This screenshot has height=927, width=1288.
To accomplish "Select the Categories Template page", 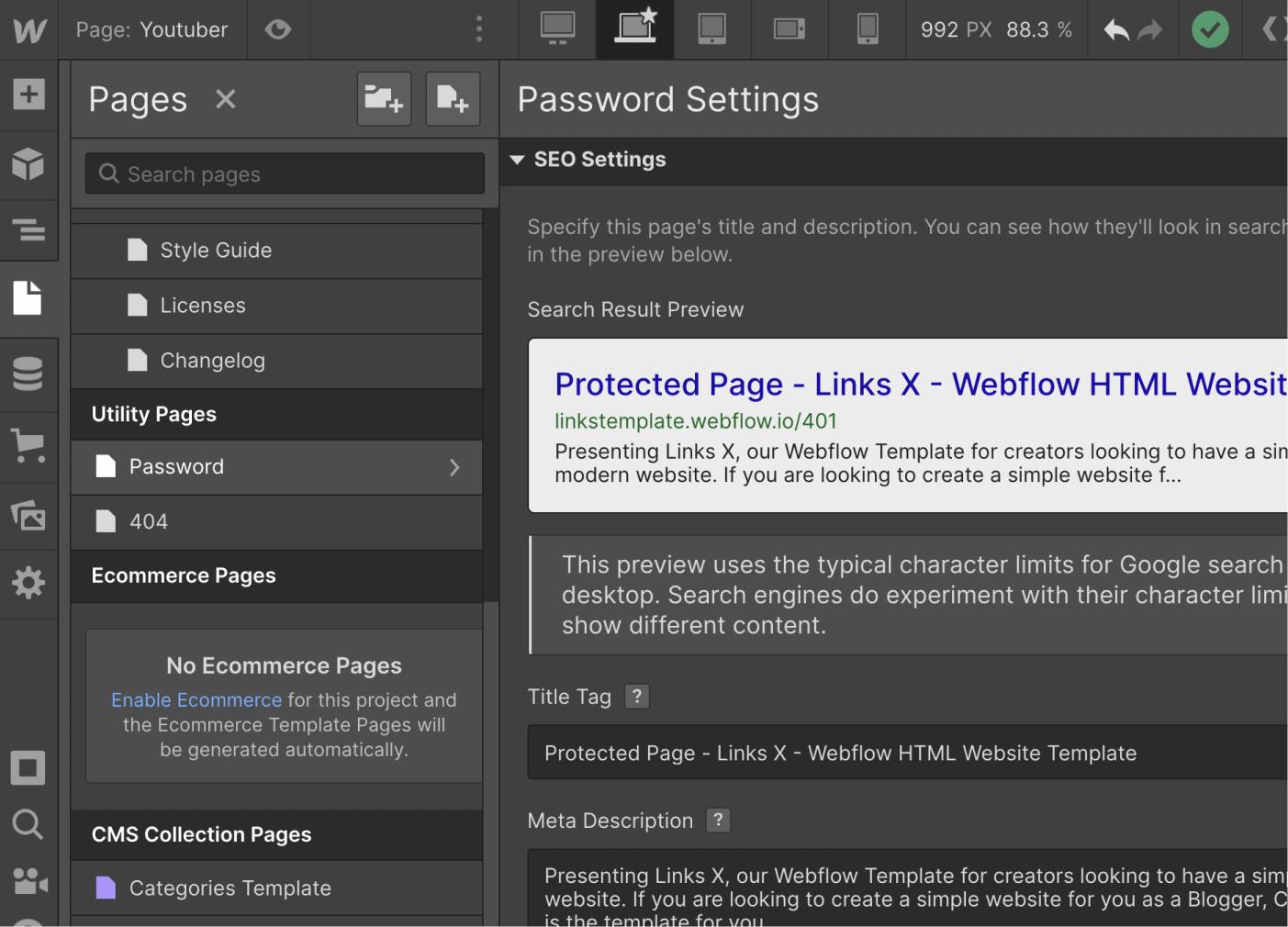I will (276, 888).
